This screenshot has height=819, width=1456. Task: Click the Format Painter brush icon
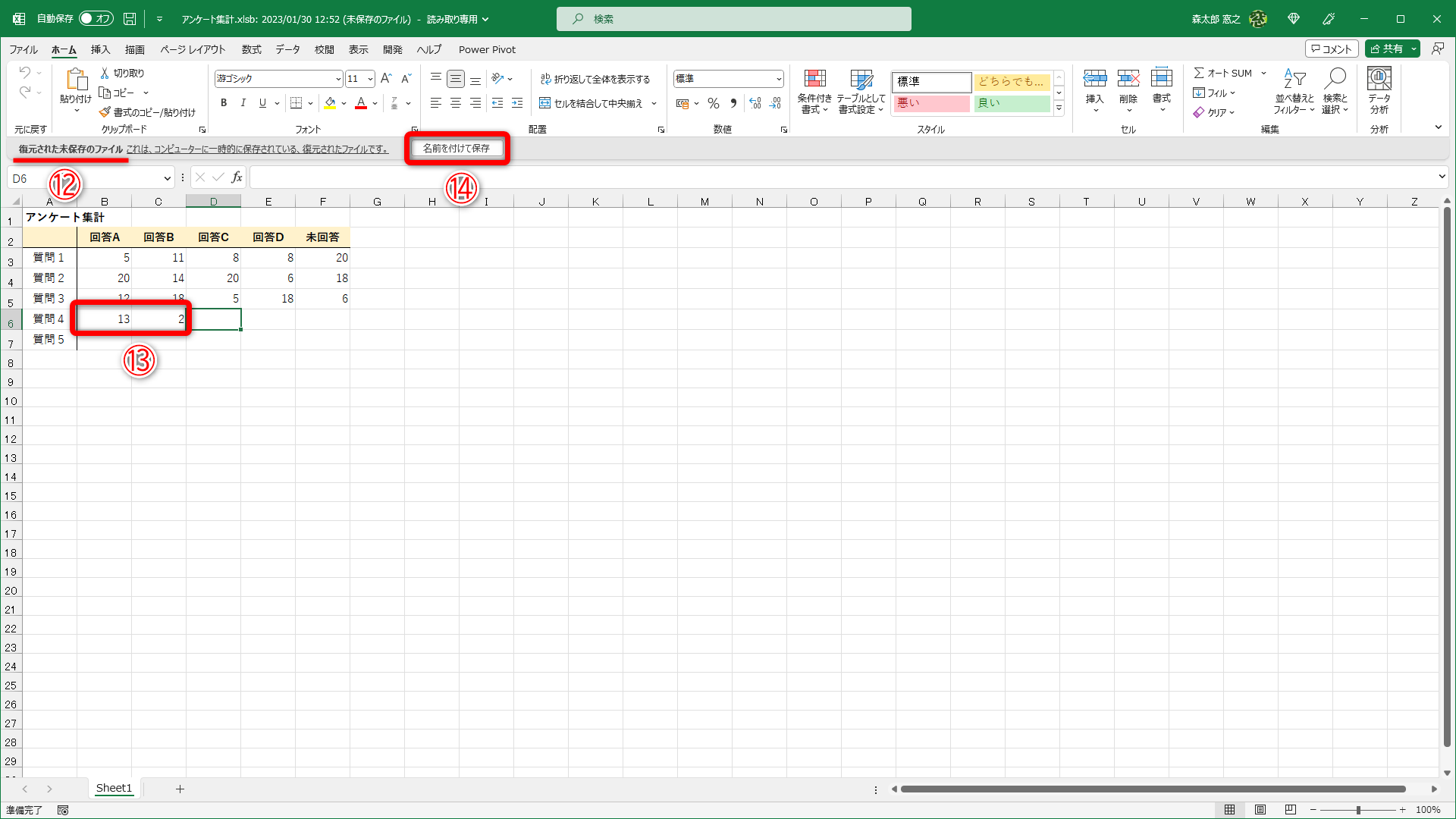coord(105,112)
